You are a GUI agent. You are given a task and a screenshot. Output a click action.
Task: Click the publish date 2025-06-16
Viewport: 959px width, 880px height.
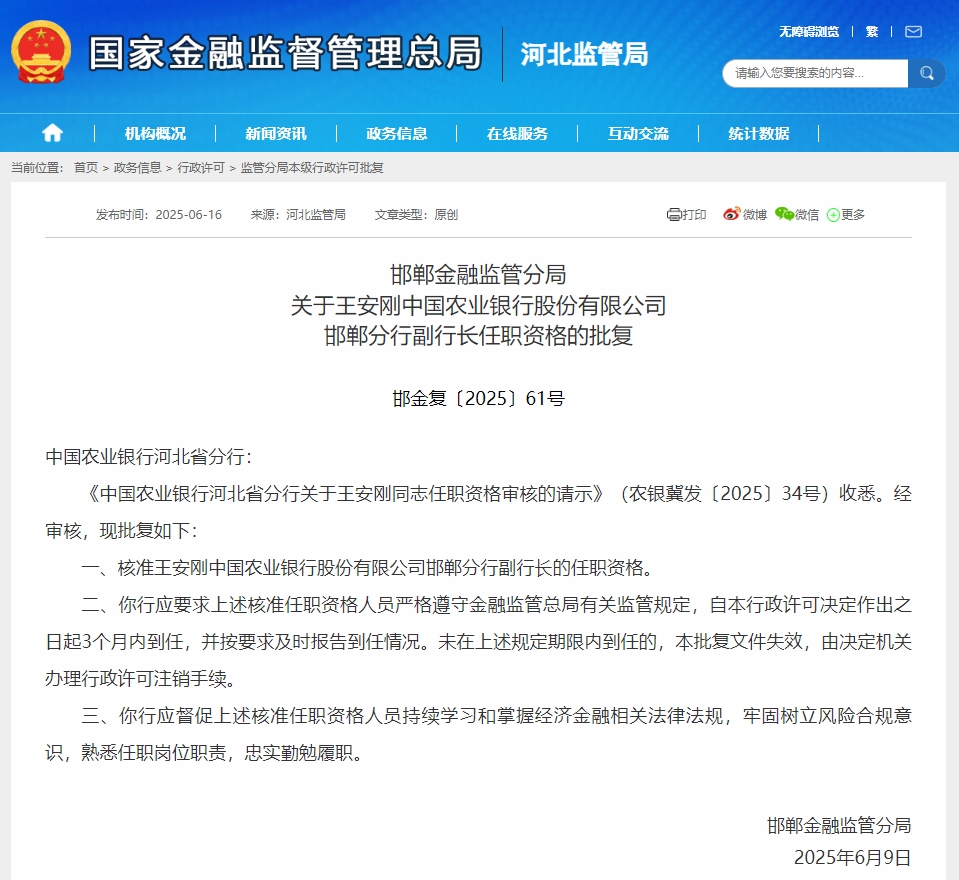tap(188, 215)
